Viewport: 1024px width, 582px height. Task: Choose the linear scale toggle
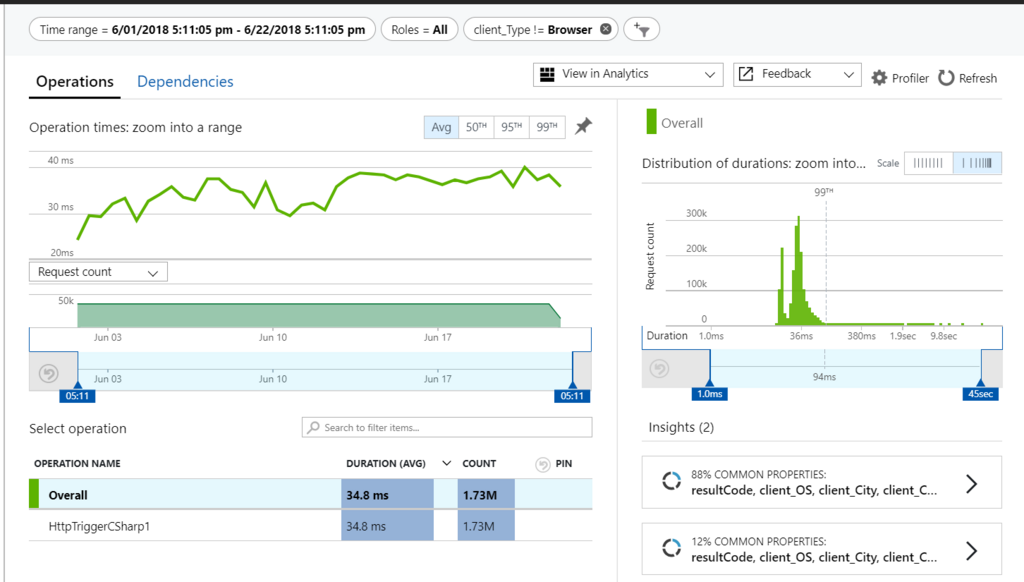pos(928,163)
